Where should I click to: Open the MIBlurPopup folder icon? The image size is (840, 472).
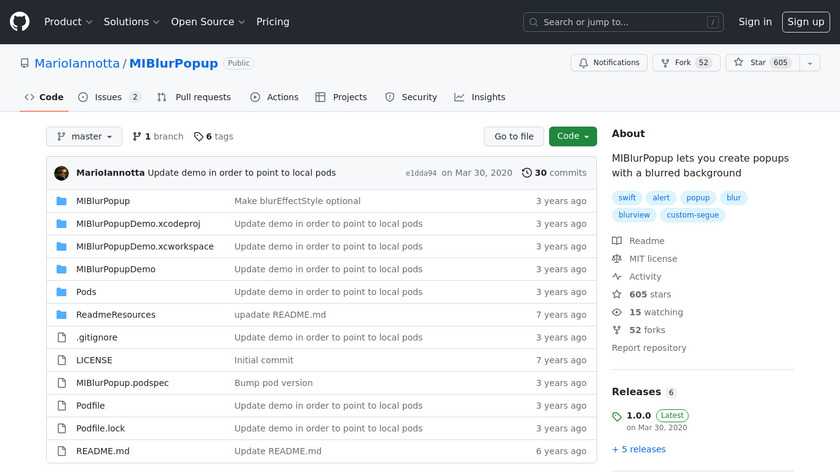62,201
